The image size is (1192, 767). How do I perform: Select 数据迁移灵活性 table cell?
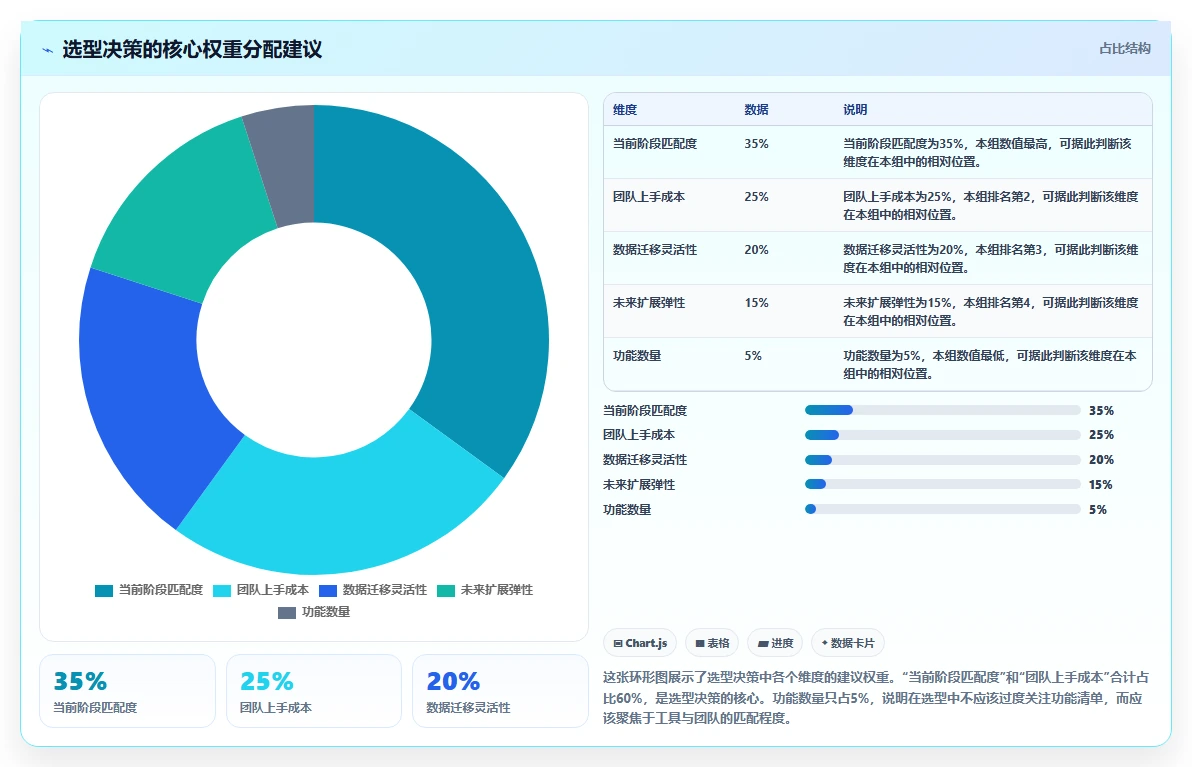tap(655, 250)
